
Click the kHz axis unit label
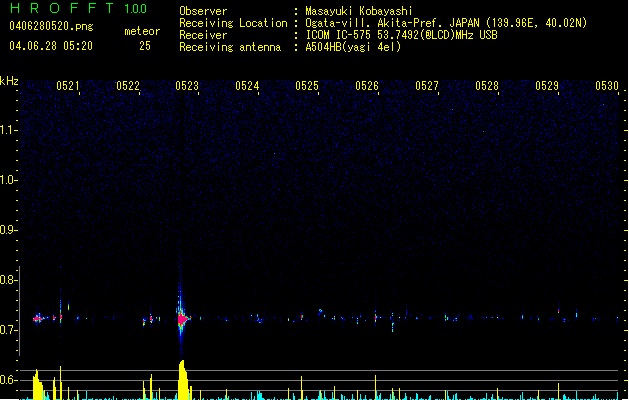pyautogui.click(x=9, y=81)
